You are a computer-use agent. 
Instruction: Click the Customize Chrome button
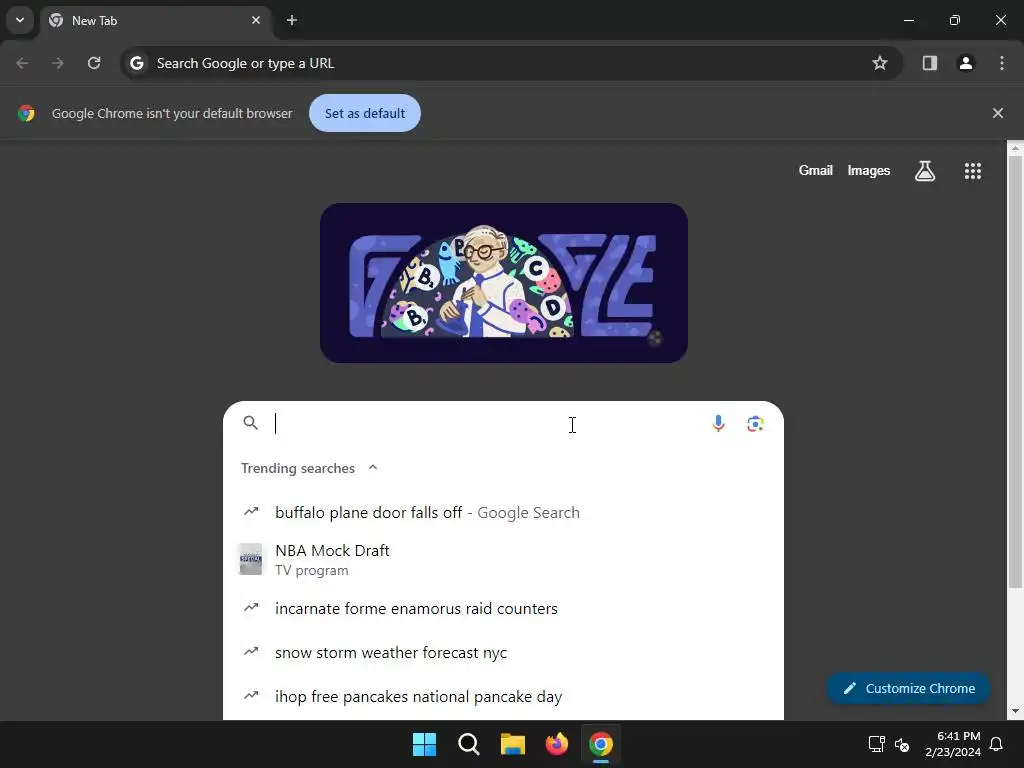click(x=908, y=688)
